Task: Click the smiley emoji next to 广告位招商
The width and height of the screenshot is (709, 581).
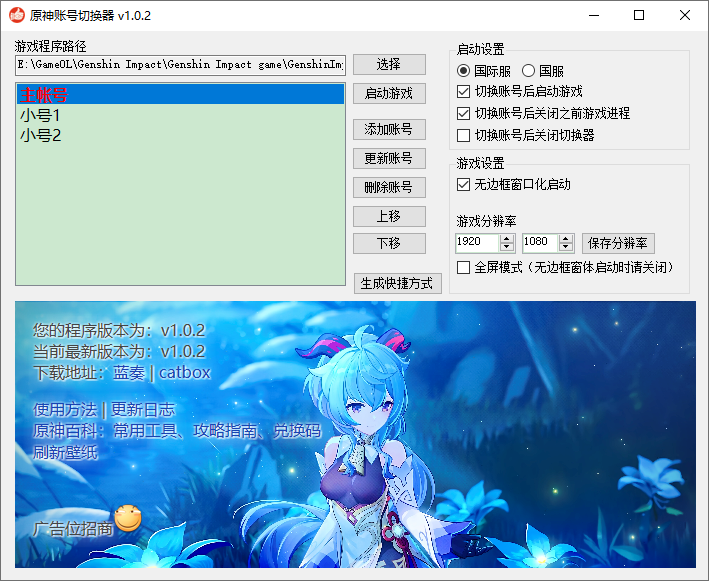Action: (128, 519)
